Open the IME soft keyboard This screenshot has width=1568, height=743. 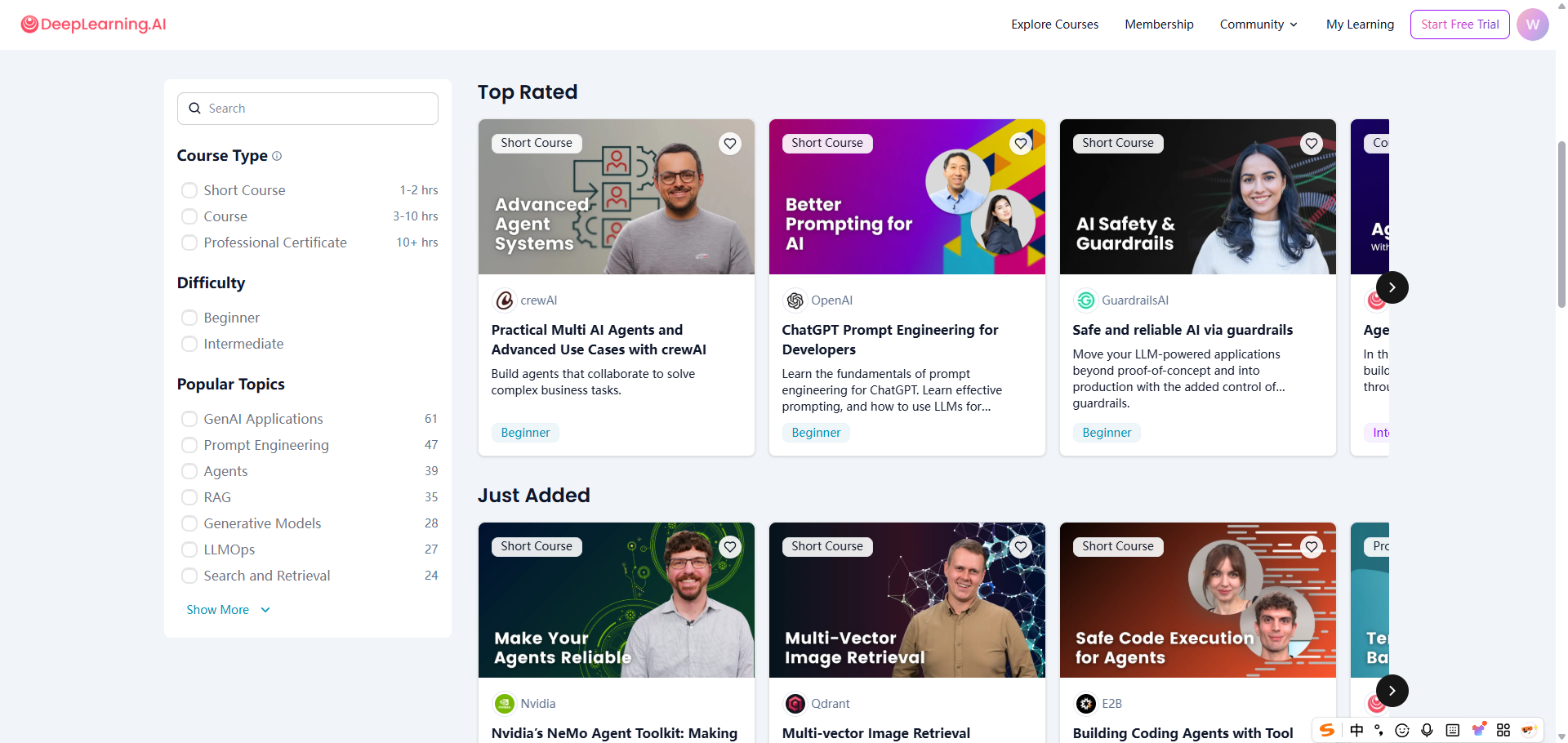click(x=1452, y=730)
